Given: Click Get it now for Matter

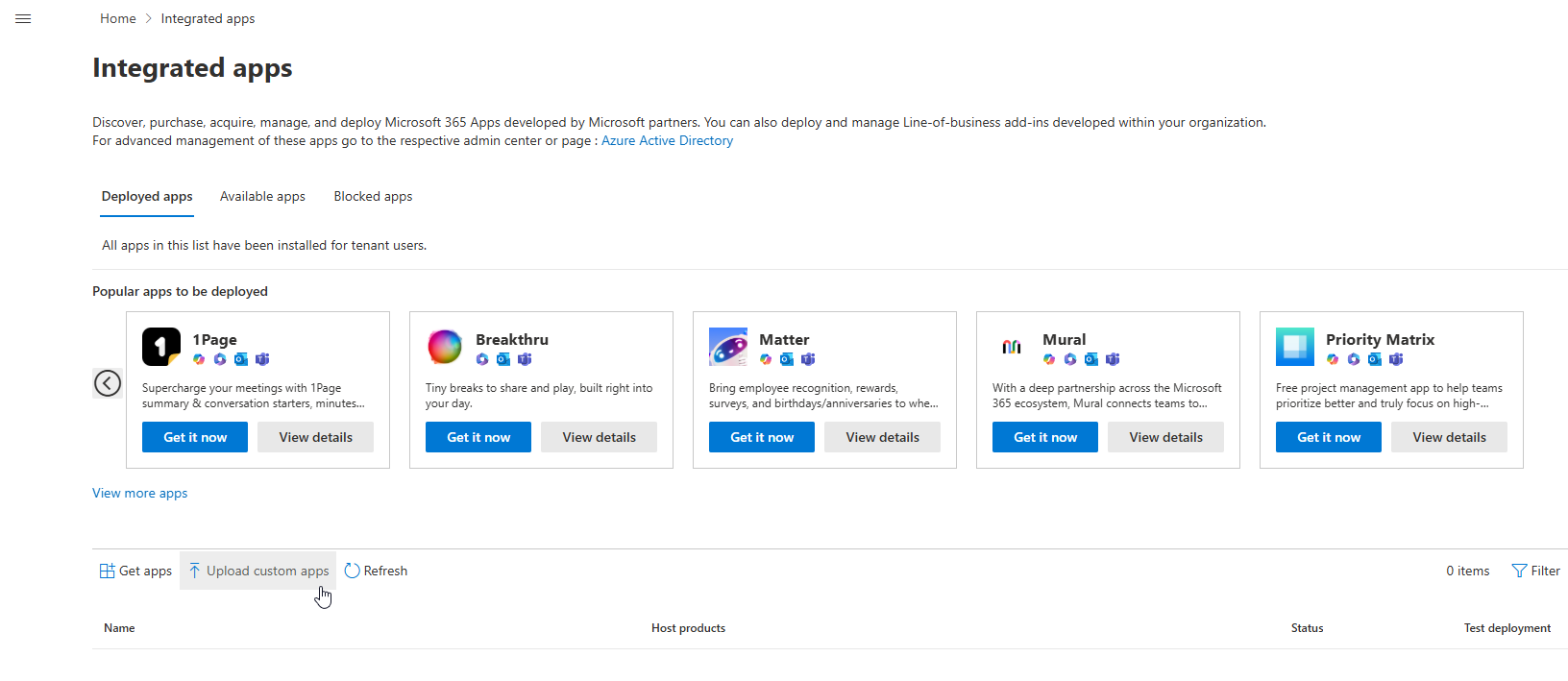Looking at the screenshot, I should pyautogui.click(x=762, y=437).
